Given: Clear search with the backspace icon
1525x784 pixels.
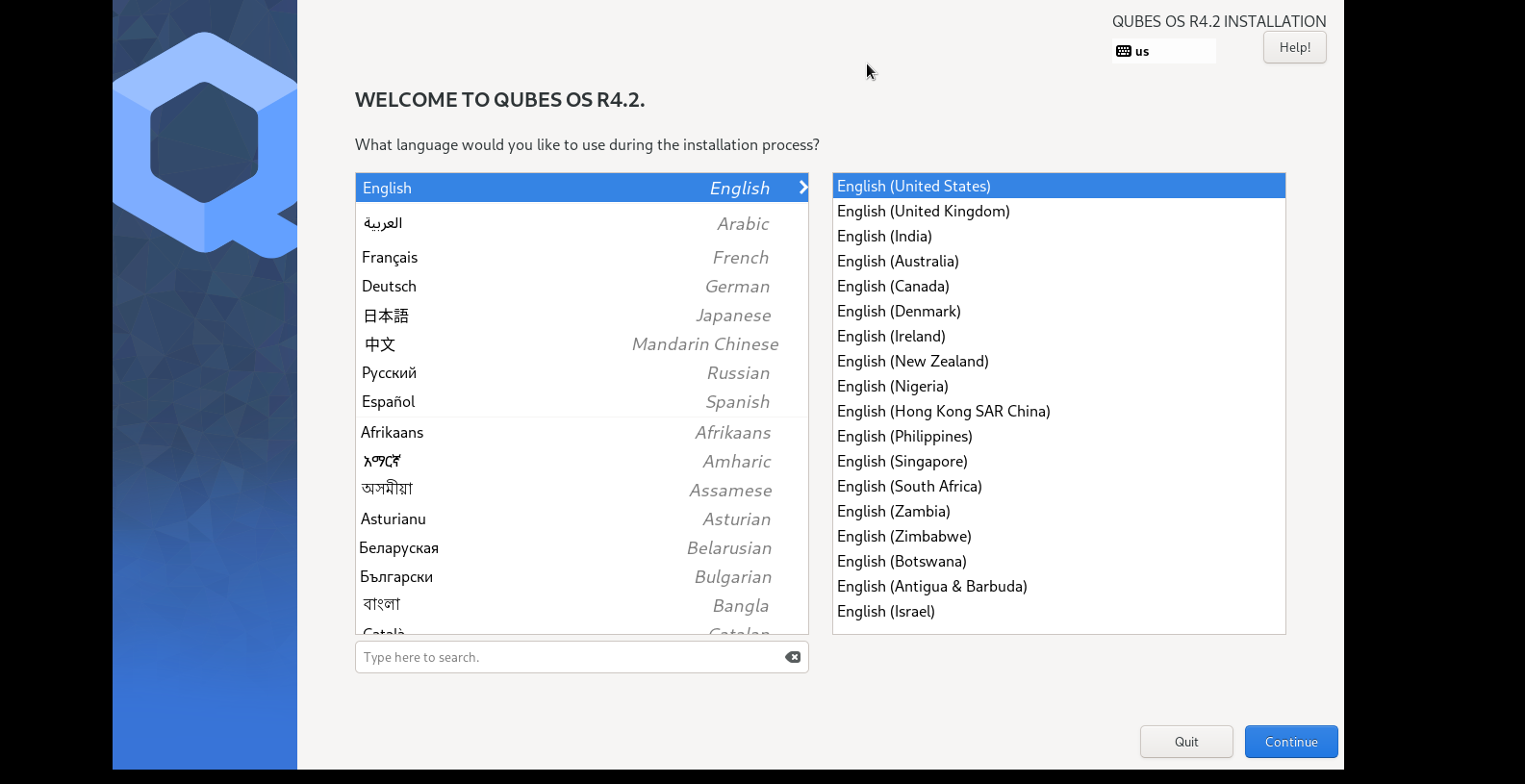Looking at the screenshot, I should click(x=793, y=657).
